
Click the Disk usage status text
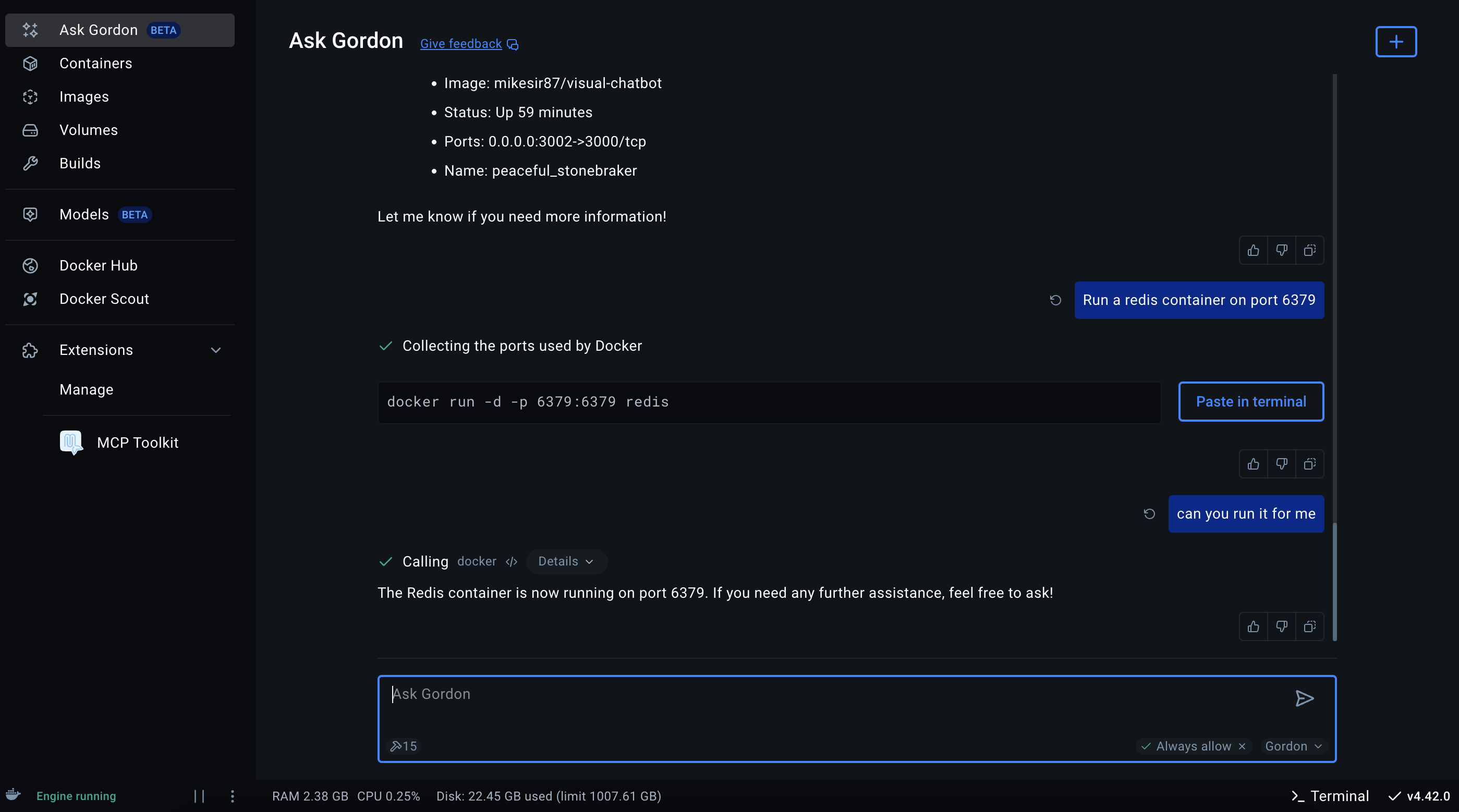tap(549, 796)
